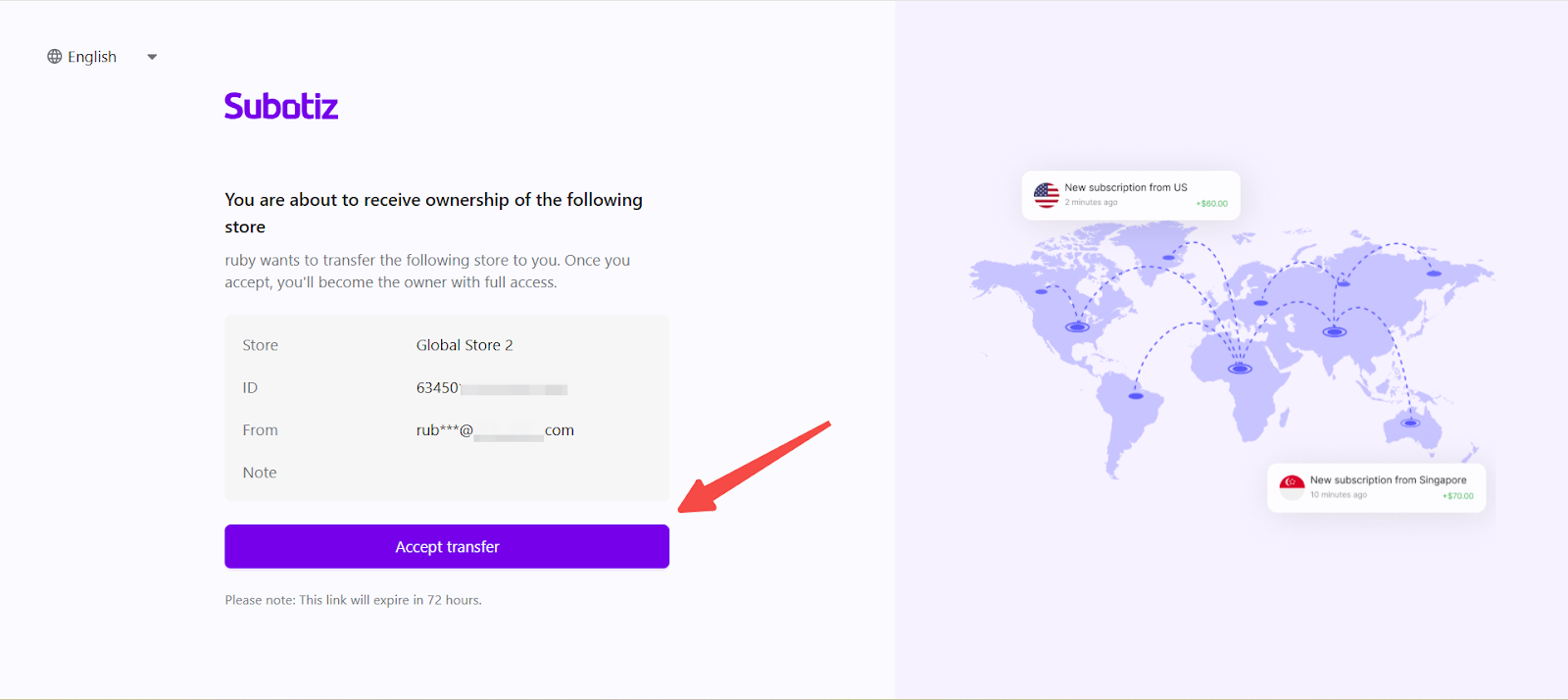Click the Subotiz logo

coord(281,106)
